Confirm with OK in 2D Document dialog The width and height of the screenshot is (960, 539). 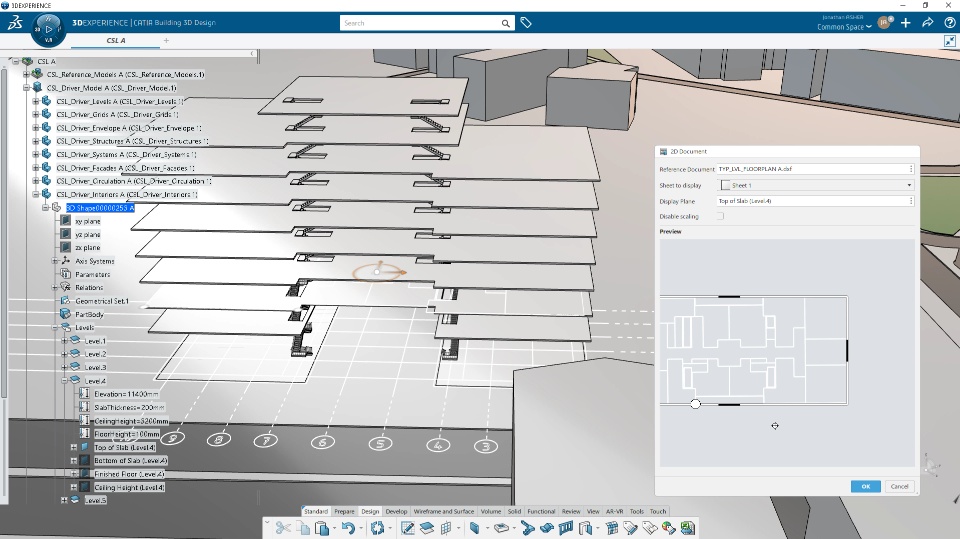click(865, 486)
